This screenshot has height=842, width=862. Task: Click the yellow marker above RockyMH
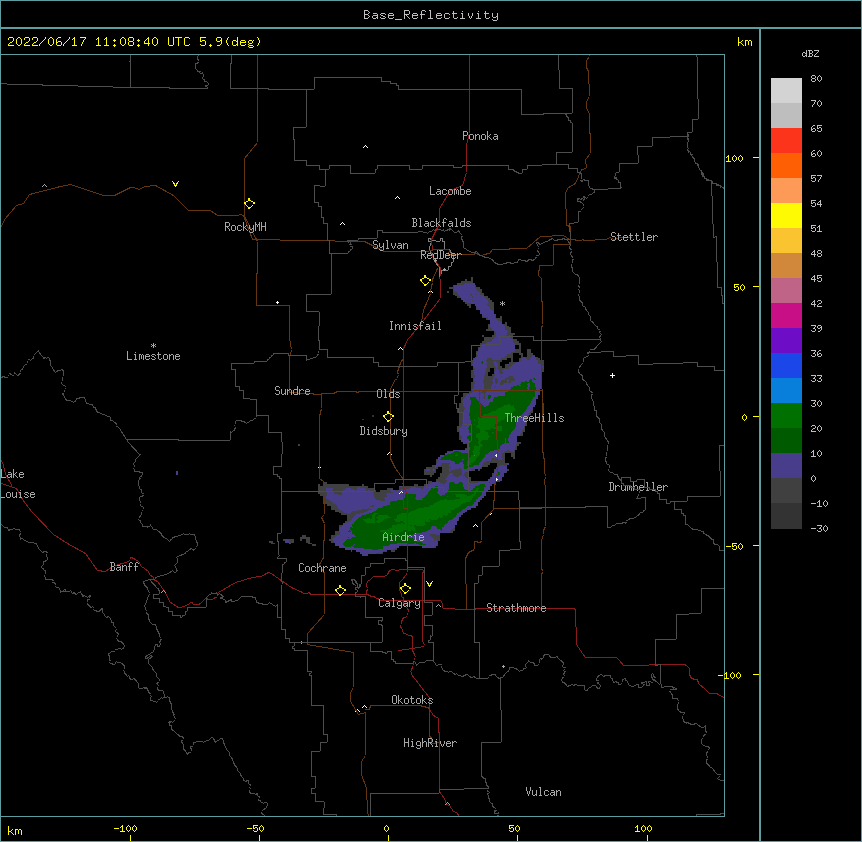click(250, 204)
